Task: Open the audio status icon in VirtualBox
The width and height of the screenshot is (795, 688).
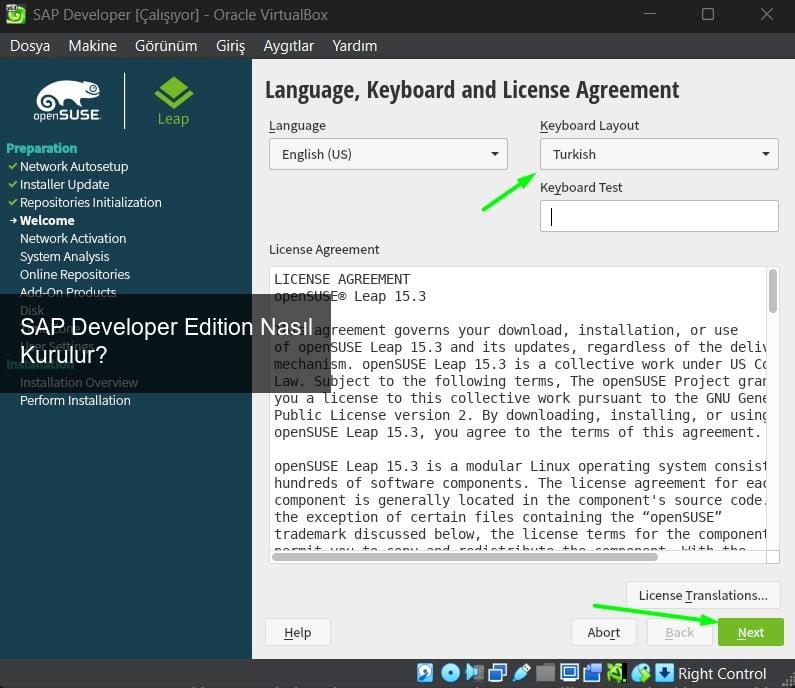Action: (473, 673)
